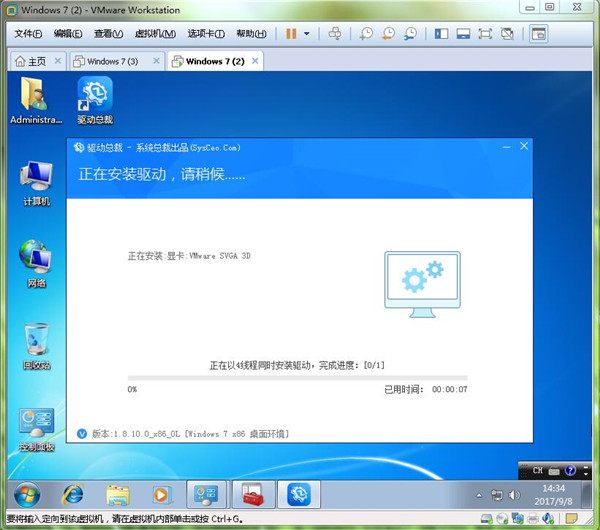Screen dimensions: 600x530
Task: Take a snapshot of the virtual machine
Action: (366, 34)
